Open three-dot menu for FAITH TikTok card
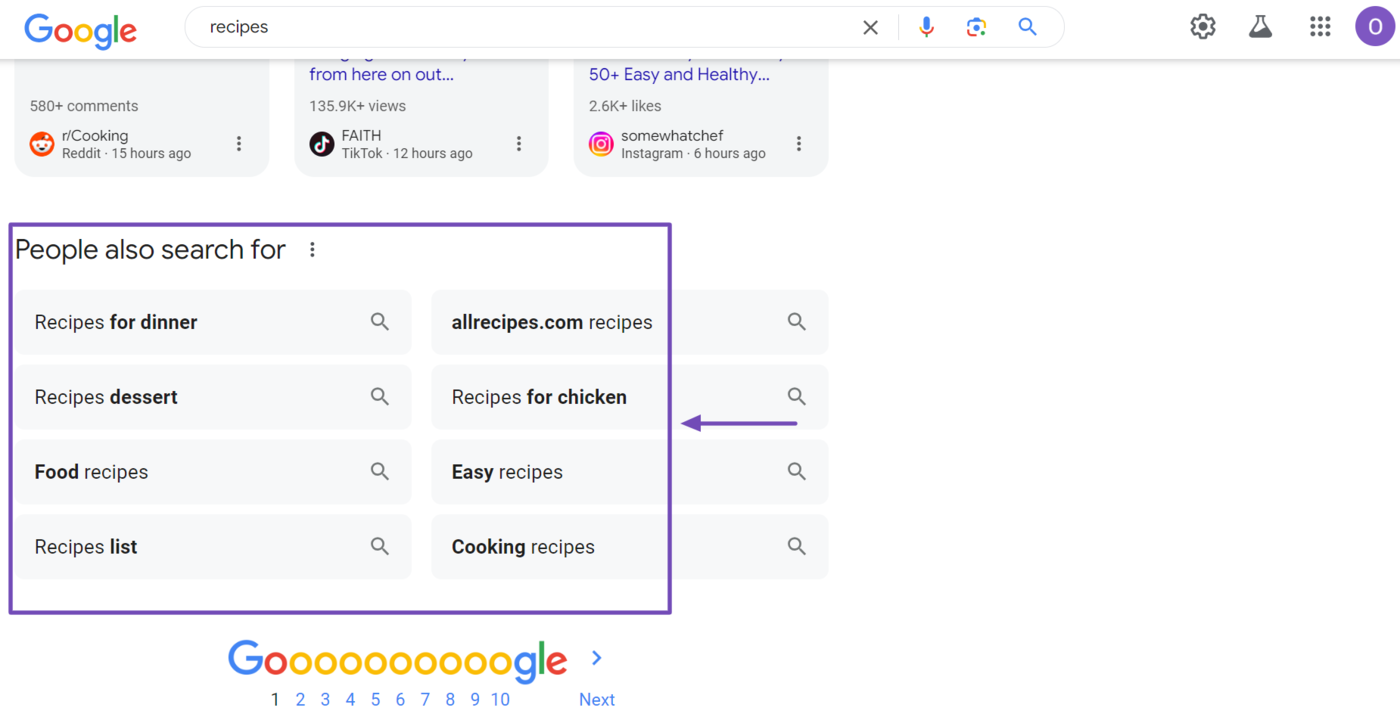The width and height of the screenshot is (1400, 720). pyautogui.click(x=519, y=144)
